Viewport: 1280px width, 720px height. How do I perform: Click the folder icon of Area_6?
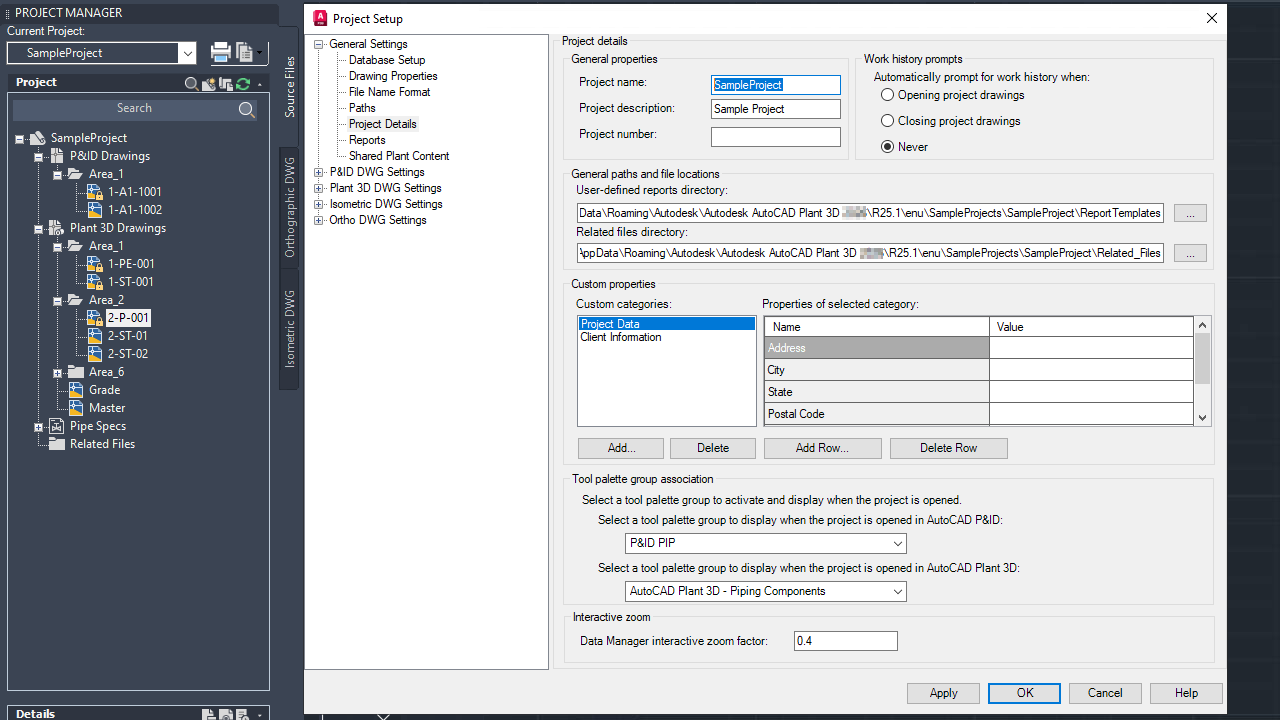point(76,372)
